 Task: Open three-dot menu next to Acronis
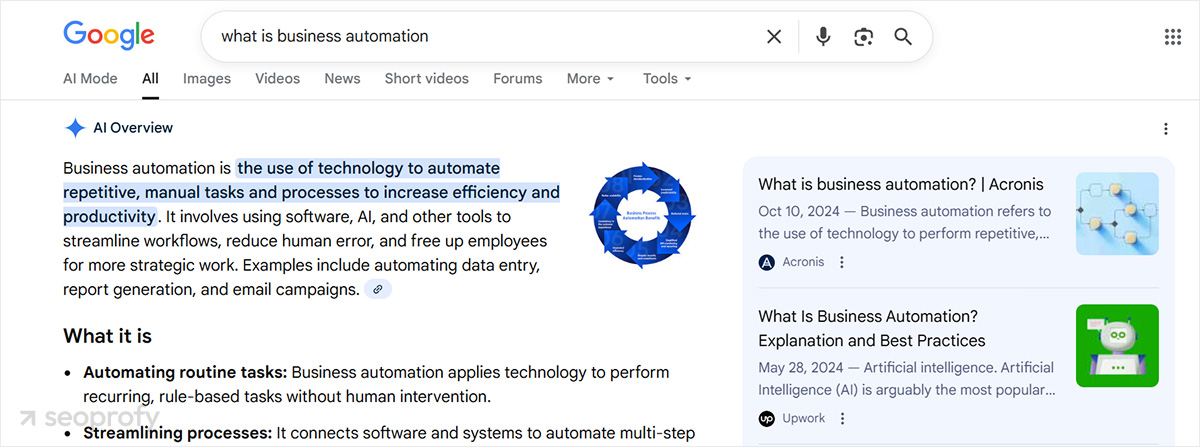coord(842,262)
